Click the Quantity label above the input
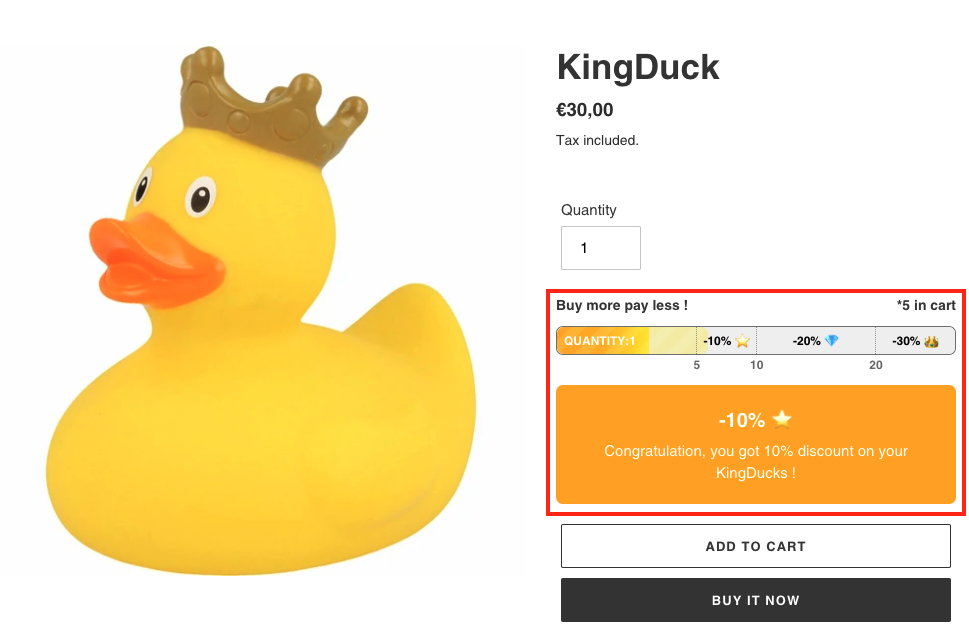Viewport: 969px width, 638px height. point(589,210)
